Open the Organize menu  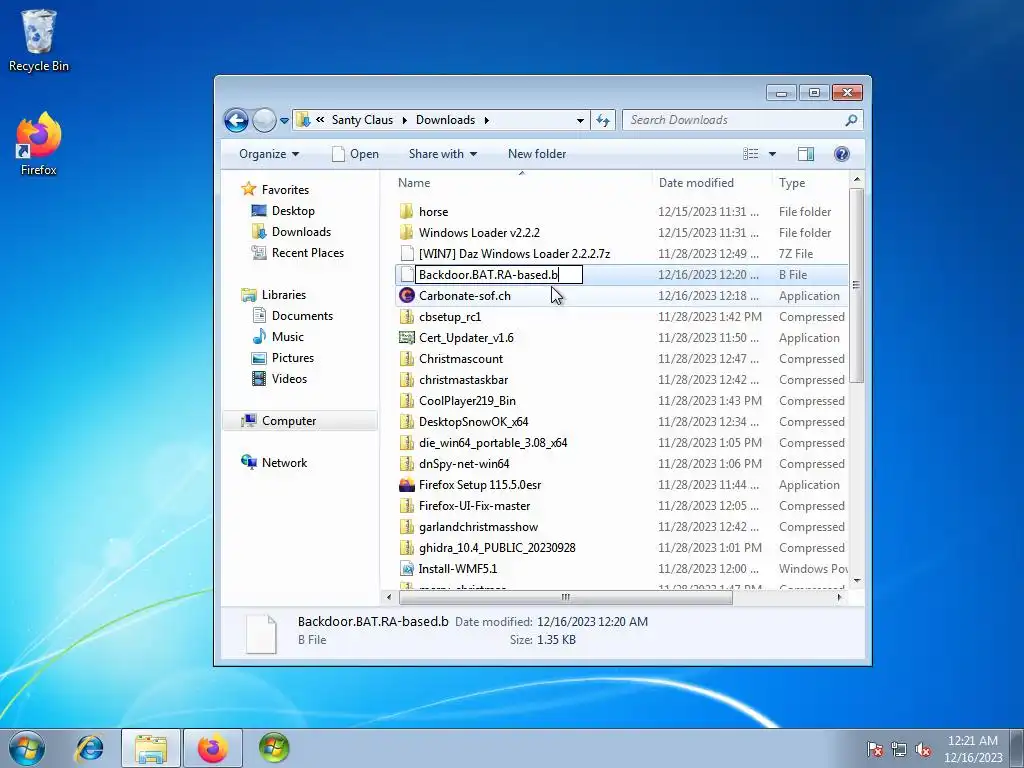click(269, 154)
